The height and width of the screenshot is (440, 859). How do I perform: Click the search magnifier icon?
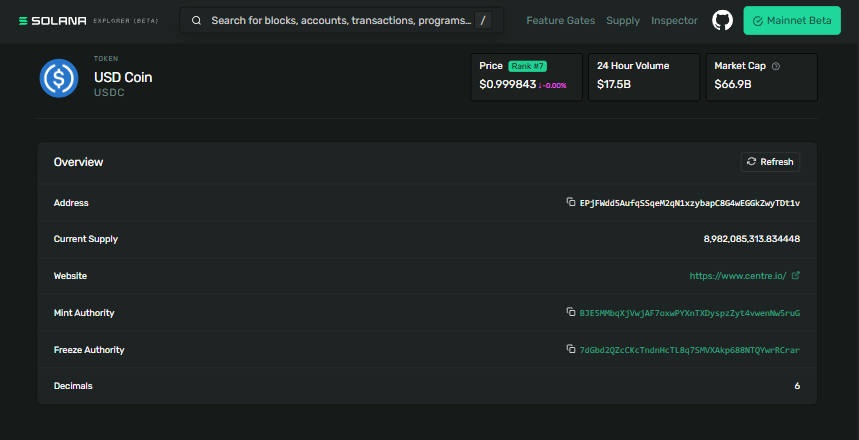pos(196,21)
